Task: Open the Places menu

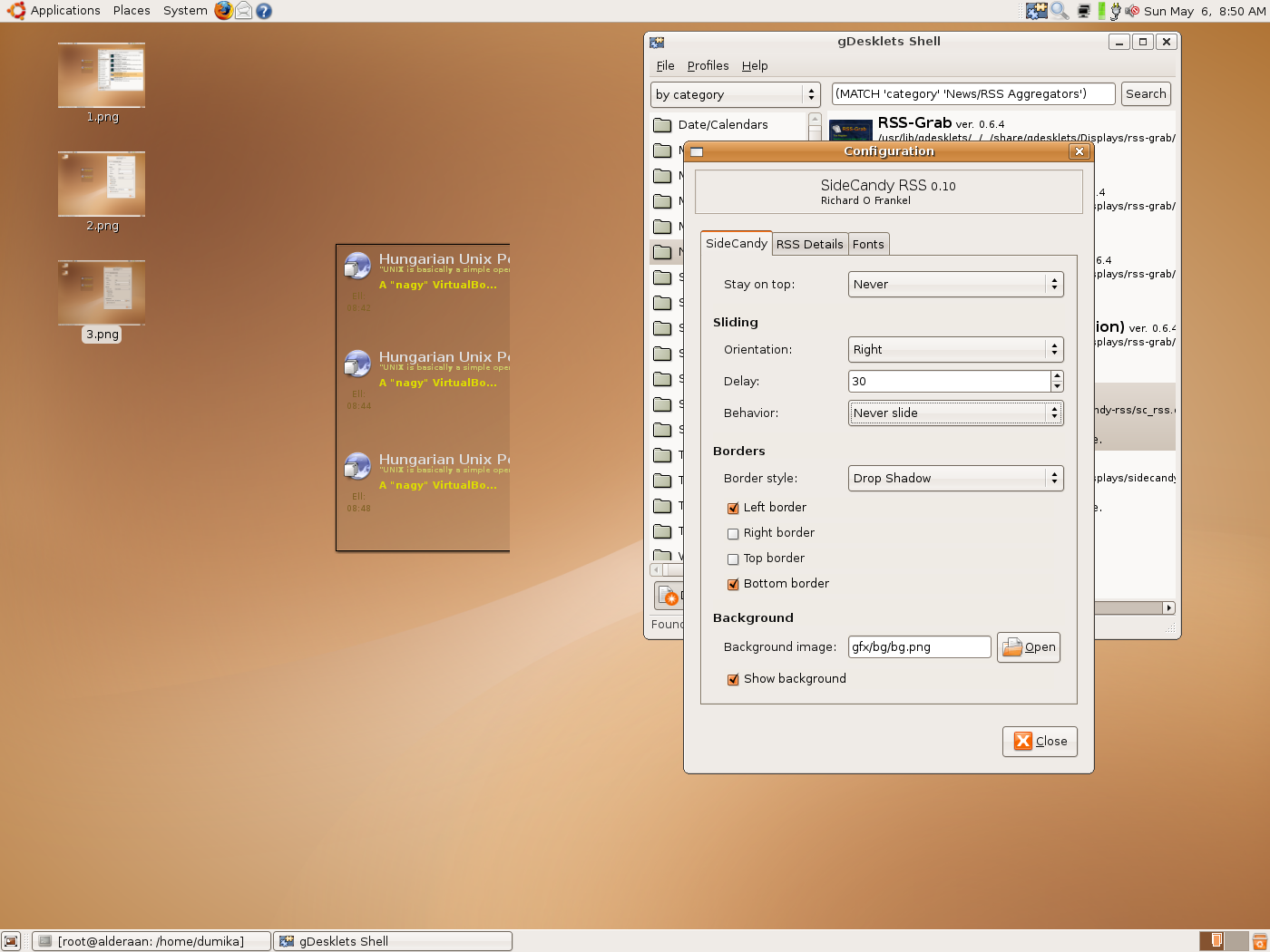Action: [132, 11]
